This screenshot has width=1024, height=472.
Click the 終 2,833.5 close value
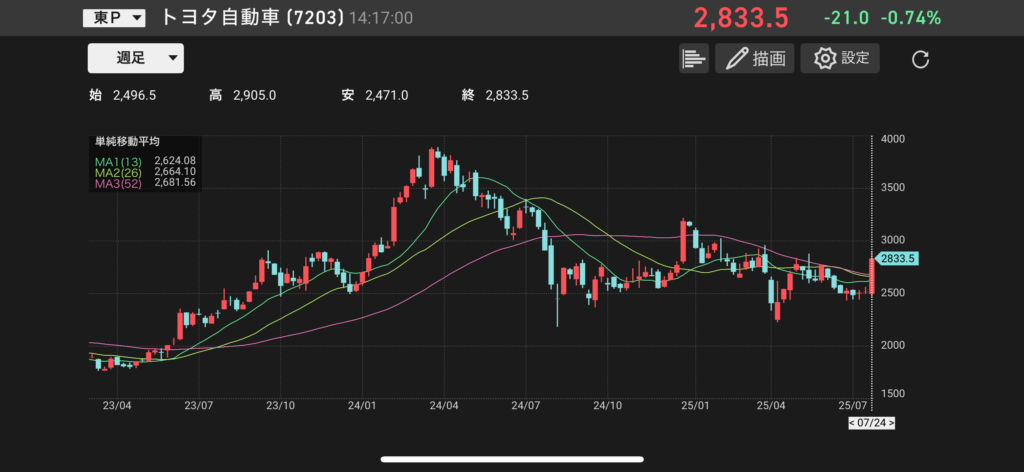pos(495,96)
